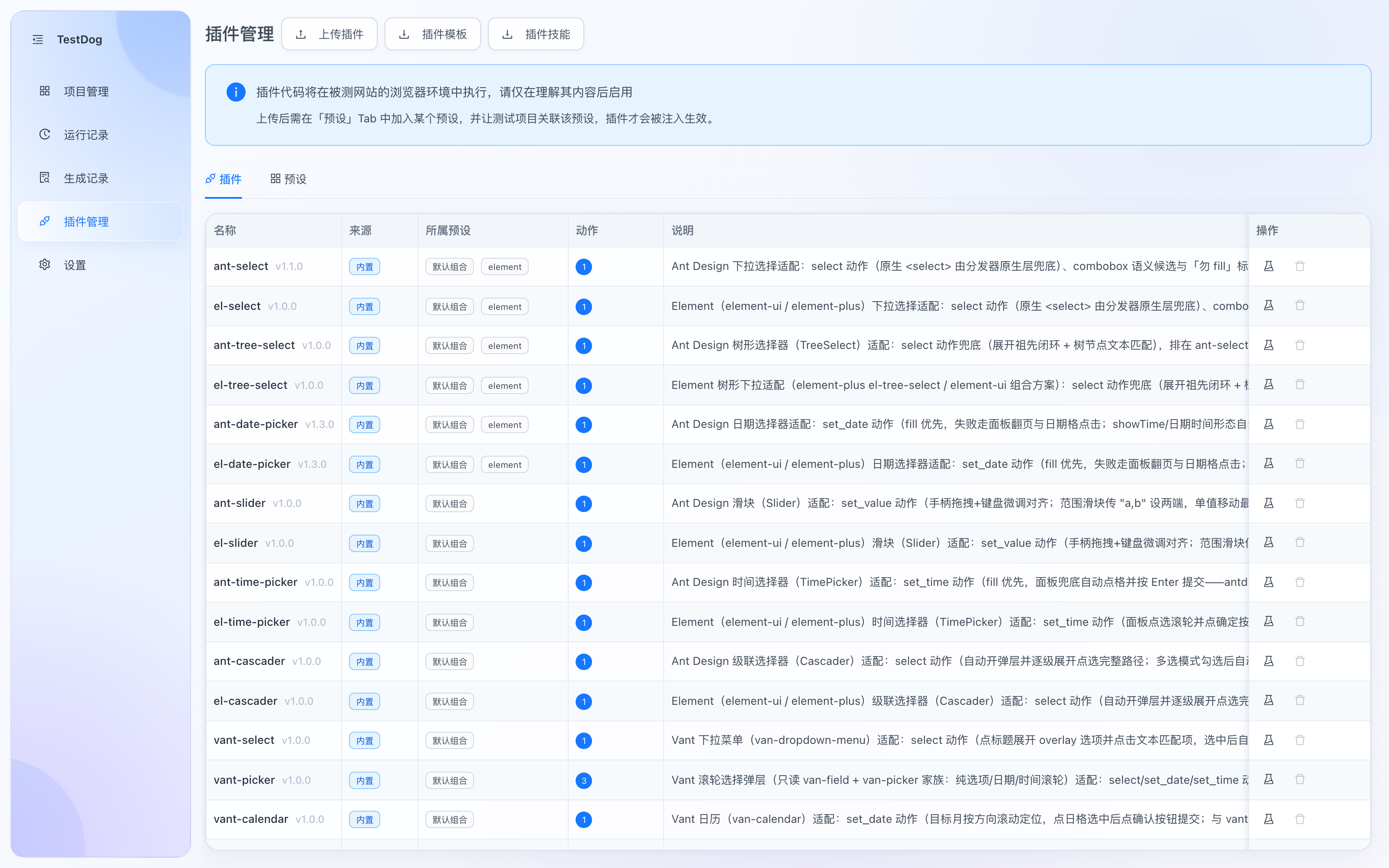Click the 所属预设 column header
The image size is (1389, 868).
click(x=448, y=231)
